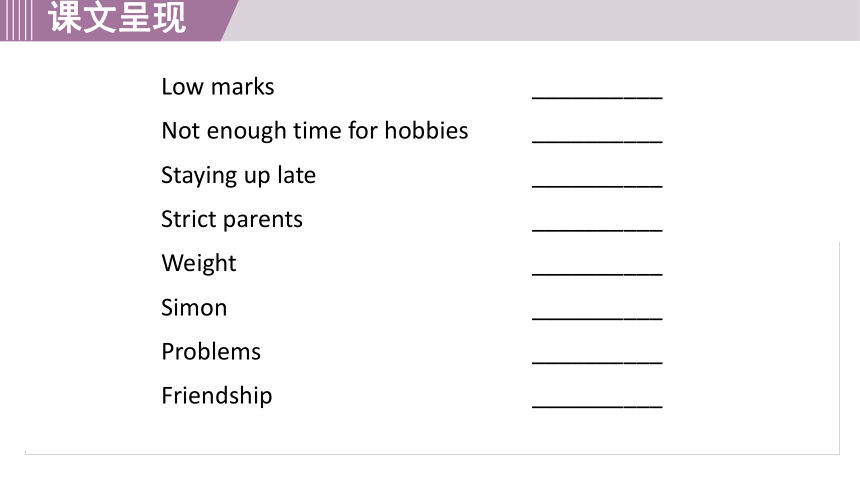Screen dimensions: 860x484
Task: Select the 'Weight' text line
Action: coord(199,263)
